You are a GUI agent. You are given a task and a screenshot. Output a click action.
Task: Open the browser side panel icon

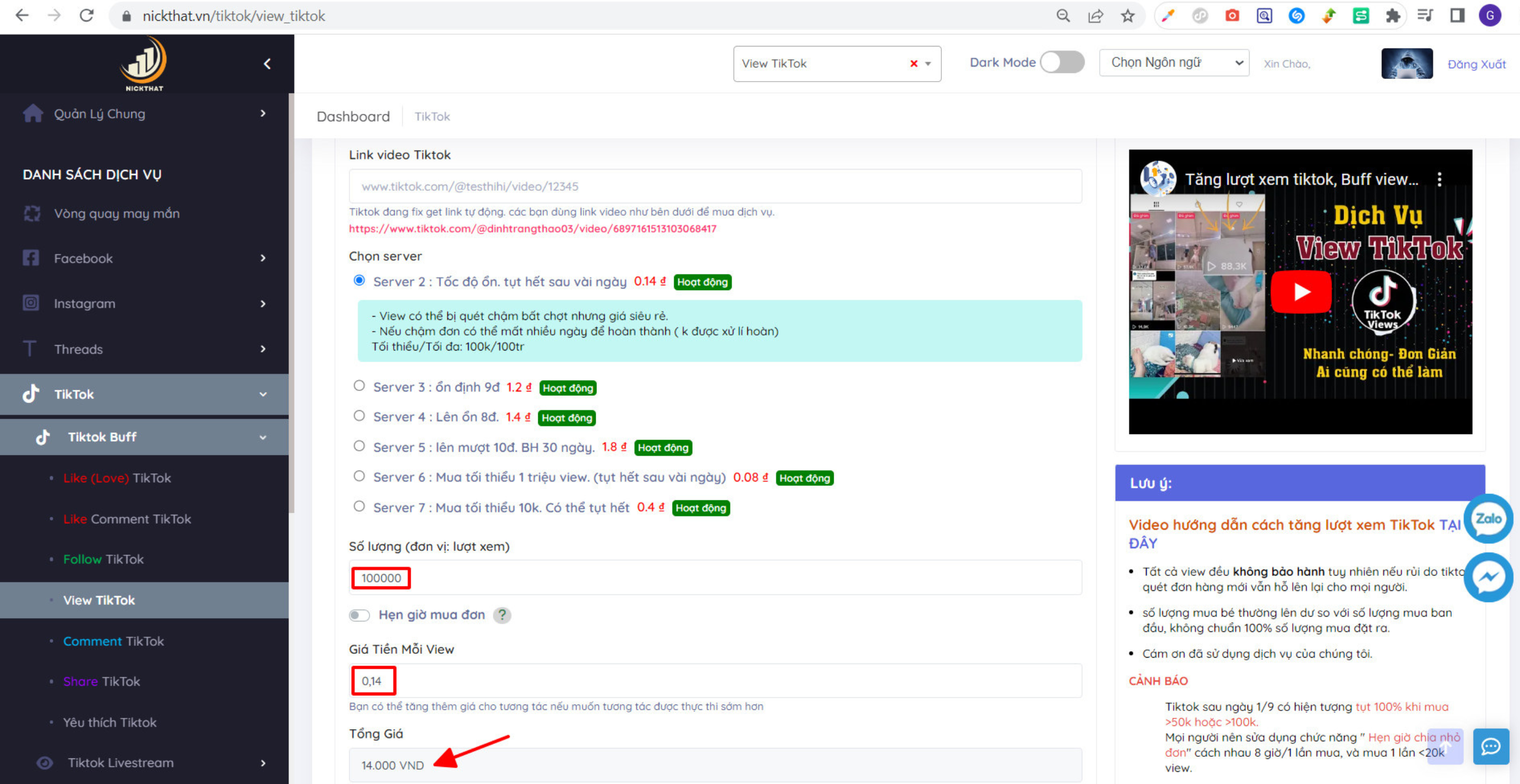click(x=1457, y=16)
